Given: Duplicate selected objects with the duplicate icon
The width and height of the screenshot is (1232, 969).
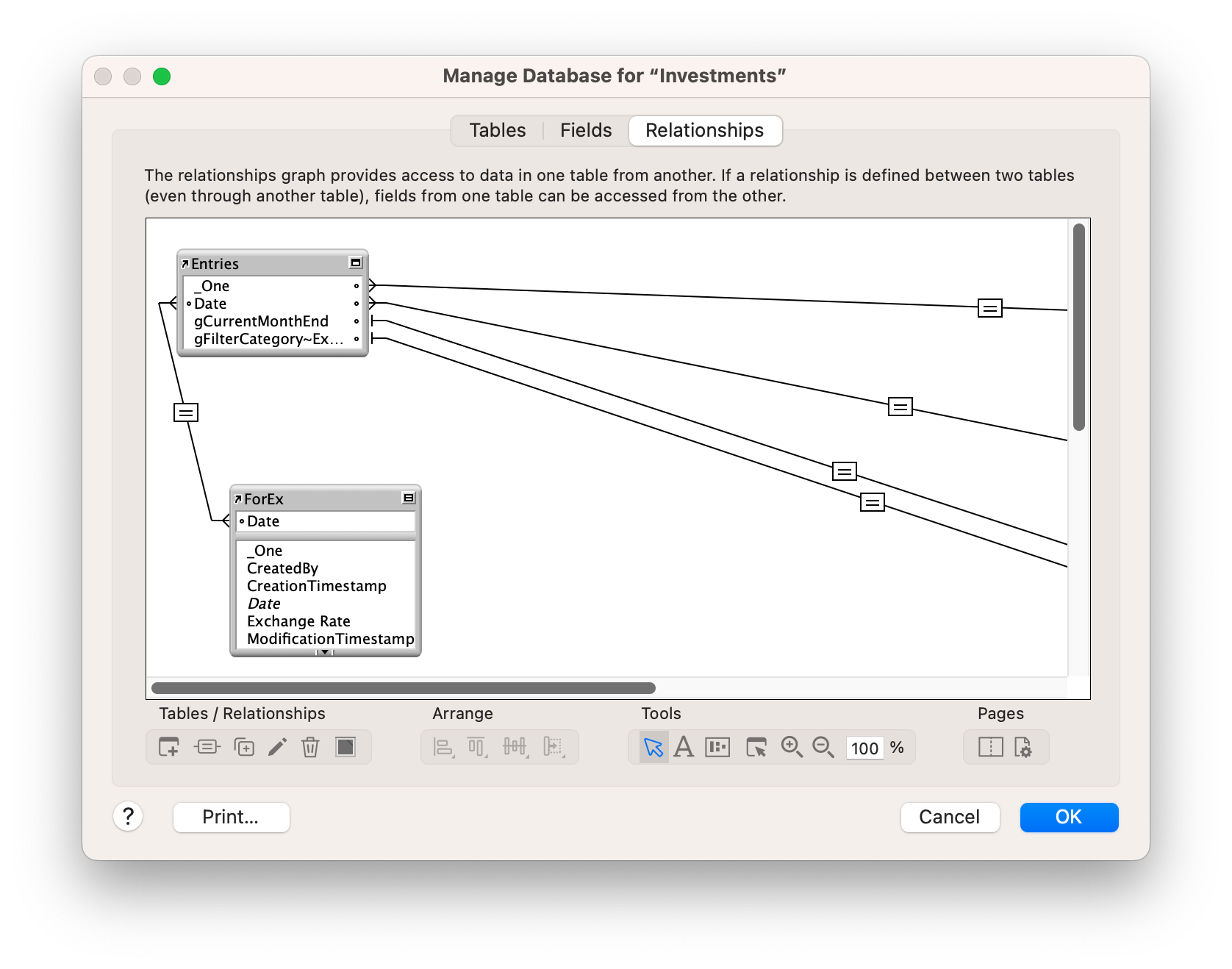Looking at the screenshot, I should click(x=244, y=747).
